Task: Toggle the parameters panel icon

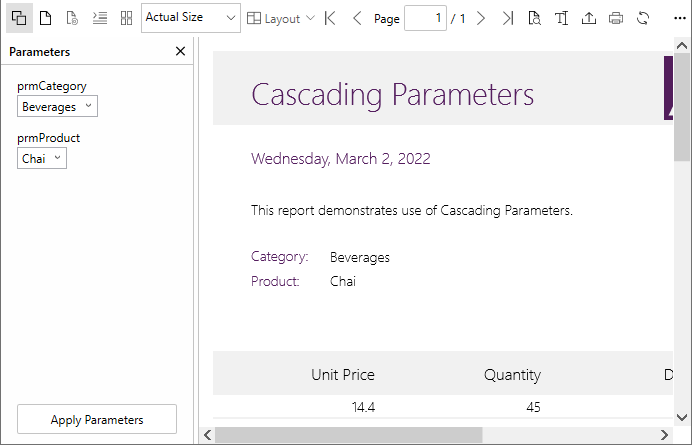Action: tap(18, 18)
